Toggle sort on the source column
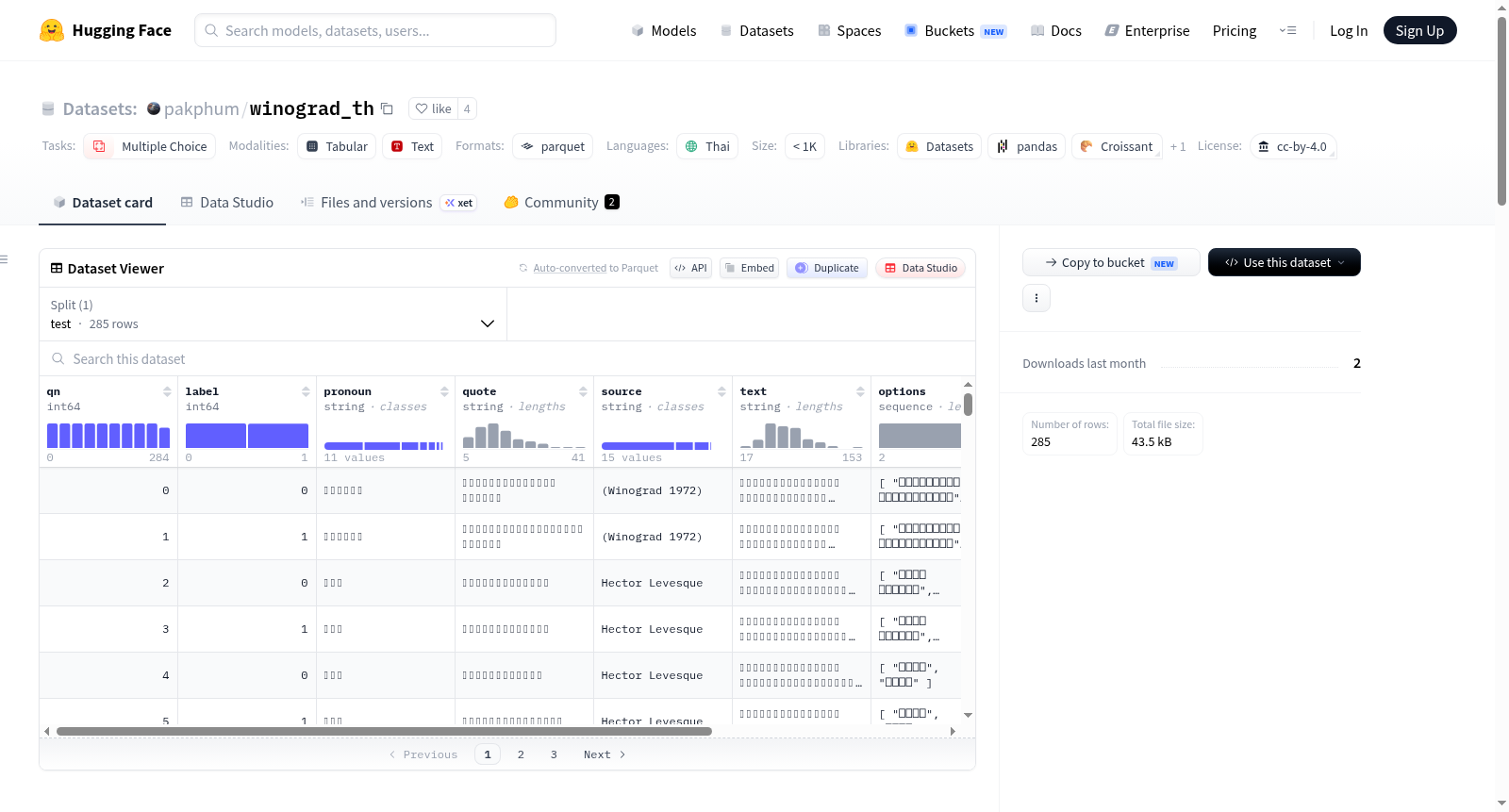The width and height of the screenshot is (1509, 812). [721, 391]
